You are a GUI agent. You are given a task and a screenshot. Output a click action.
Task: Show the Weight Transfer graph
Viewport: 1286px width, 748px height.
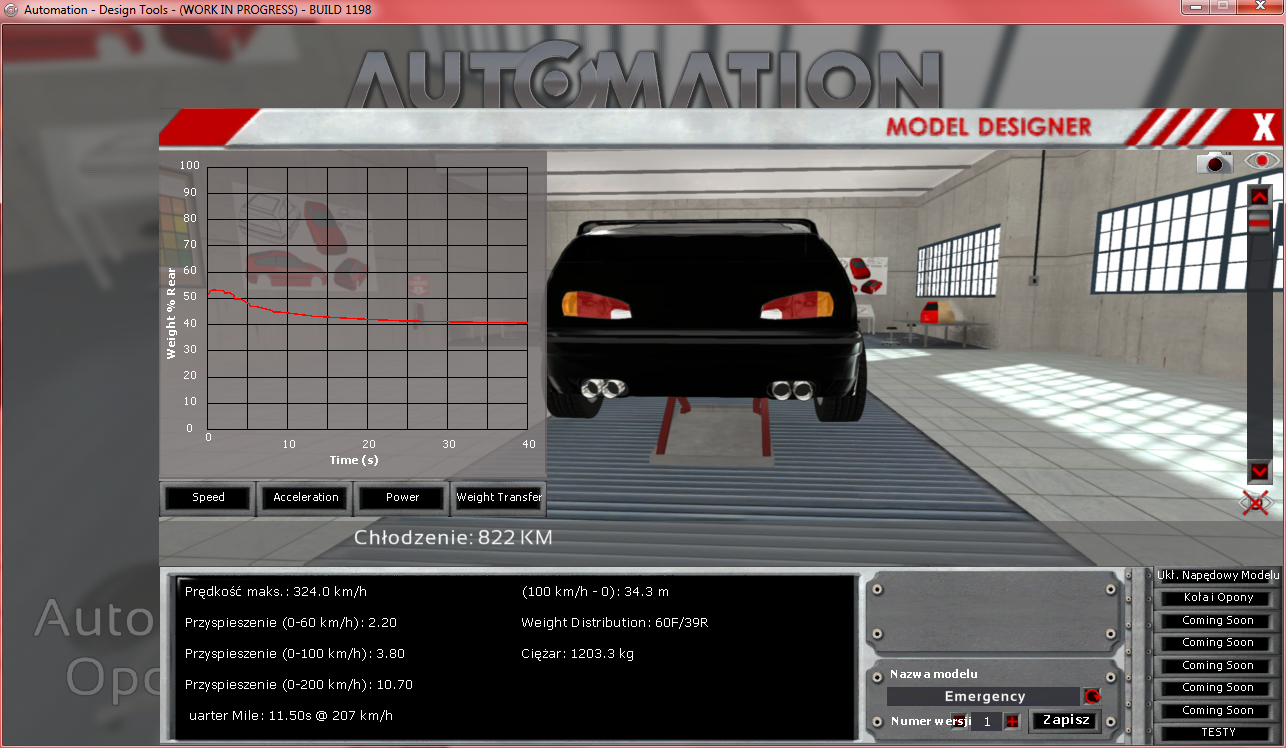tap(499, 497)
